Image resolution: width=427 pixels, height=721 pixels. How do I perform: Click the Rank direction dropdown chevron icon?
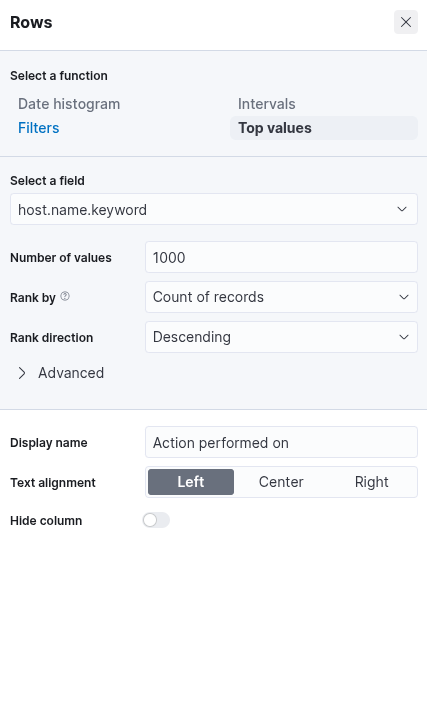coord(404,337)
